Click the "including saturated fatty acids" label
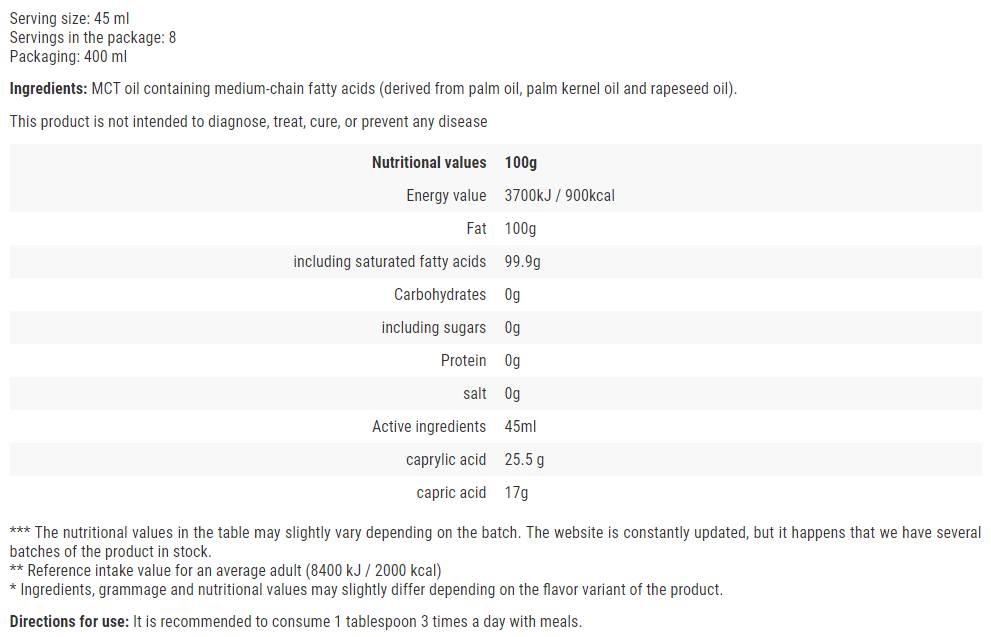Image resolution: width=991 pixels, height=637 pixels. pyautogui.click(x=389, y=262)
